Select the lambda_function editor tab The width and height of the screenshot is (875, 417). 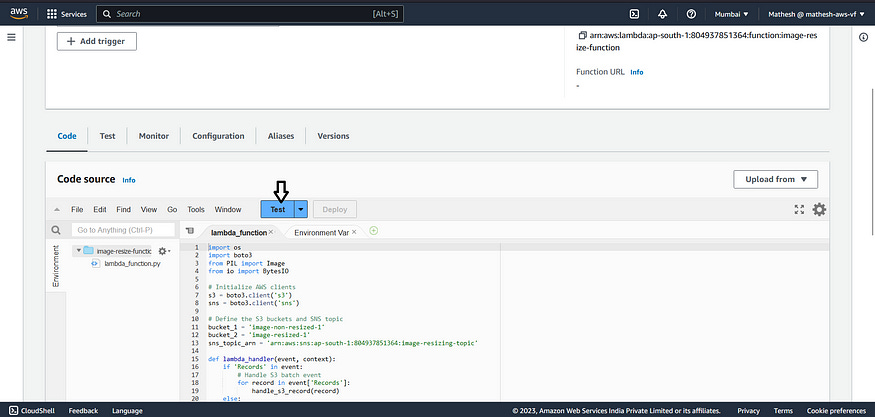point(238,233)
